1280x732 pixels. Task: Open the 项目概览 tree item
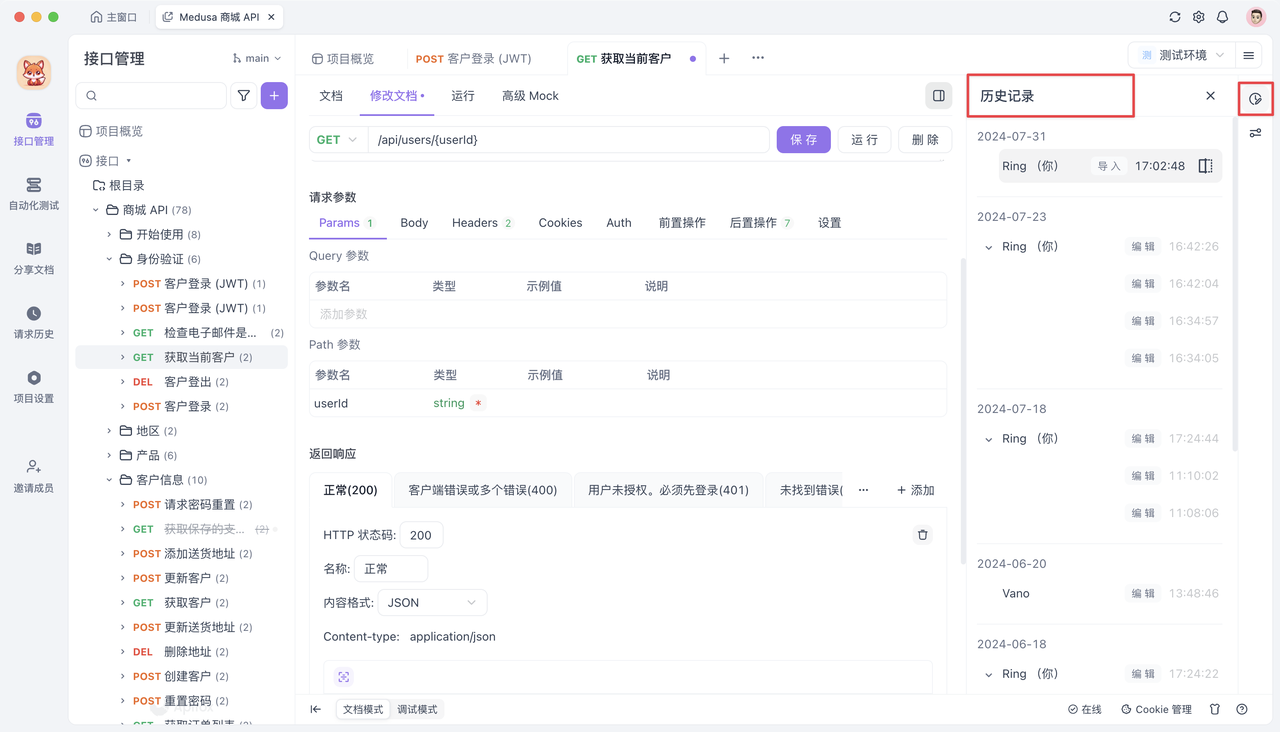111,131
